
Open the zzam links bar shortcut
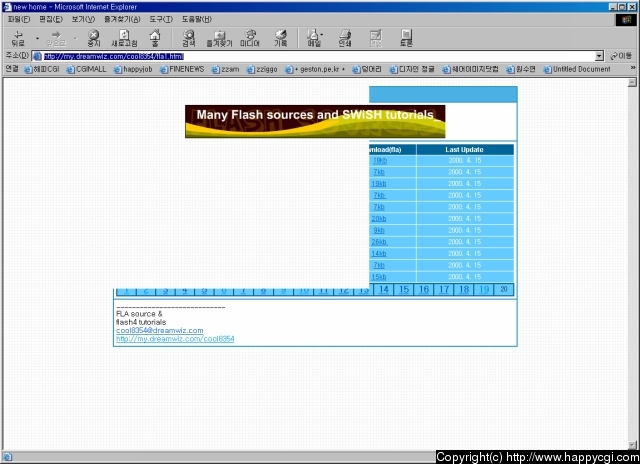(x=225, y=69)
